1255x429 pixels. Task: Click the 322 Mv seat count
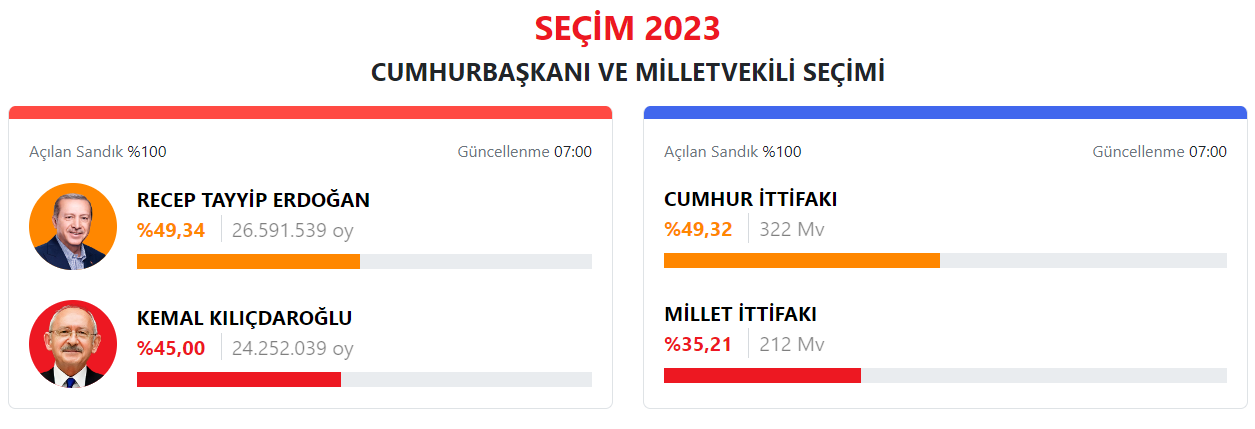[x=792, y=230]
